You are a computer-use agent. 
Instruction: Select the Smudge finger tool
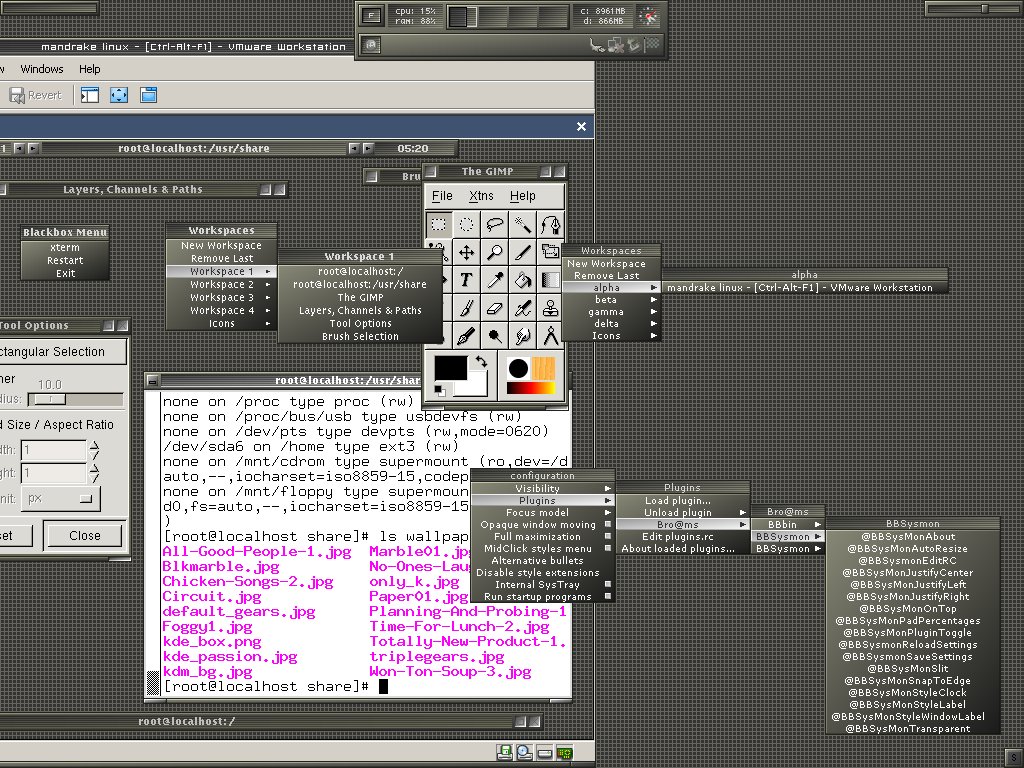522,336
